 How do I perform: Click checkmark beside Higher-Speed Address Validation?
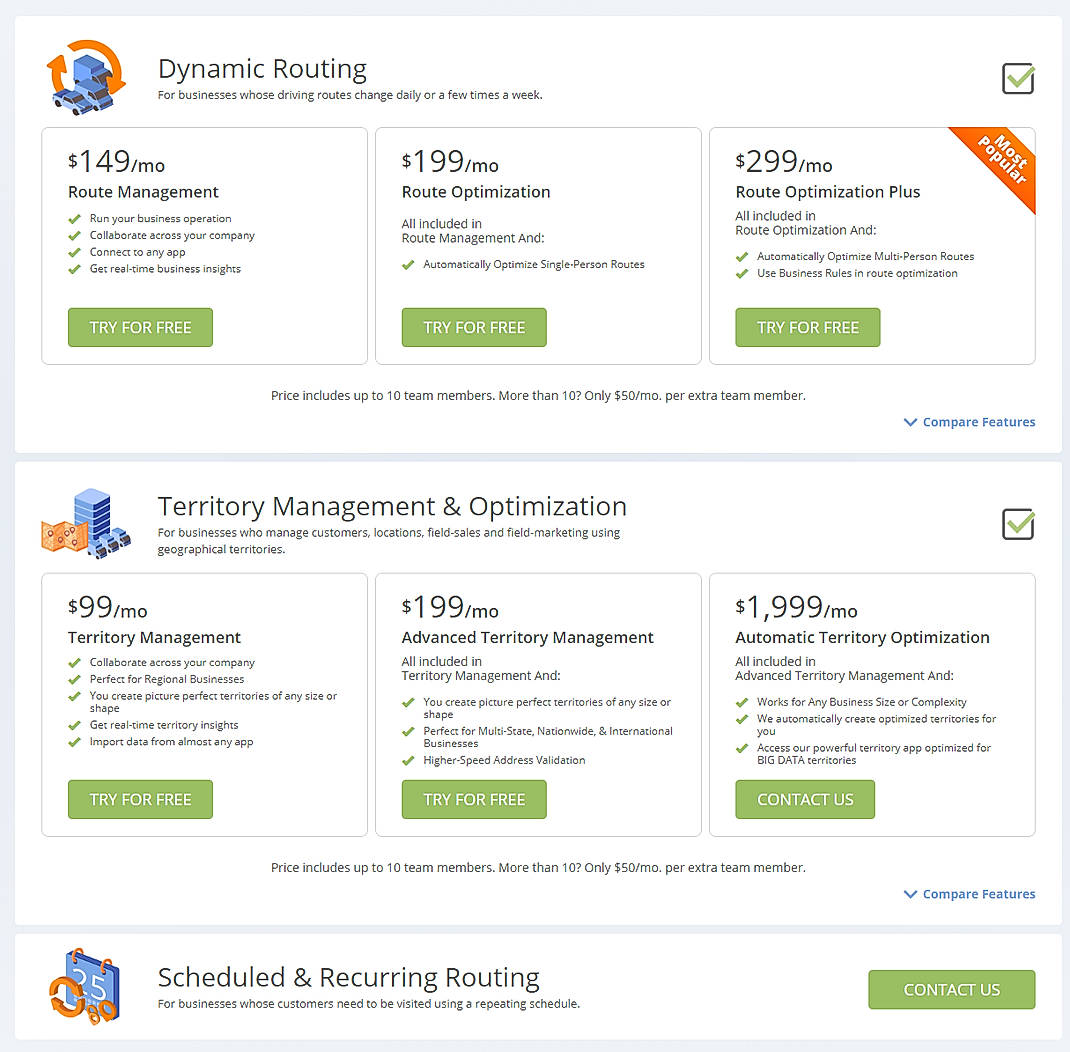point(409,759)
